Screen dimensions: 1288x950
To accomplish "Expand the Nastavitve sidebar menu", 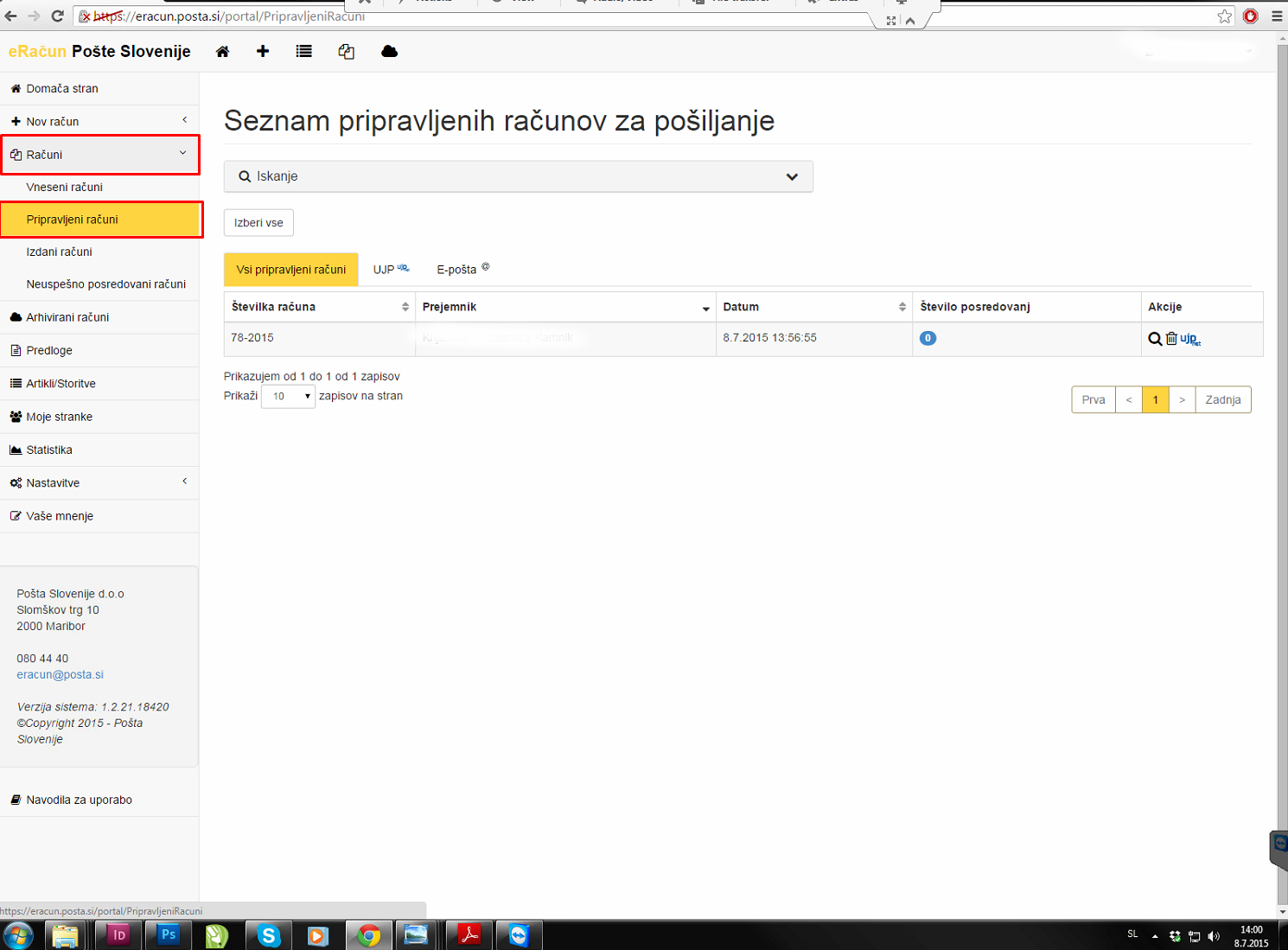I will tap(99, 482).
